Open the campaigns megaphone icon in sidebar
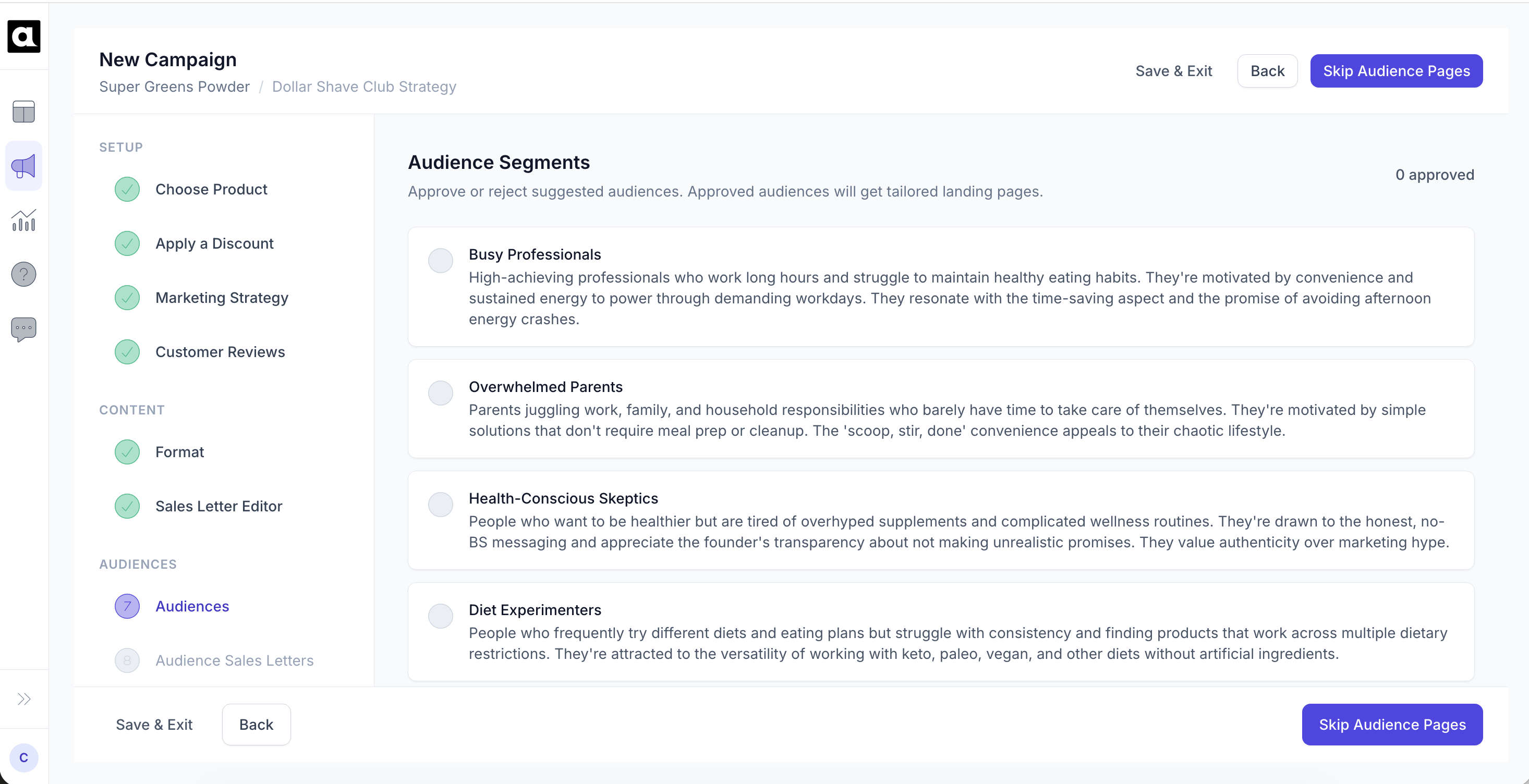Screen dimensions: 1529x784 [x=24, y=166]
